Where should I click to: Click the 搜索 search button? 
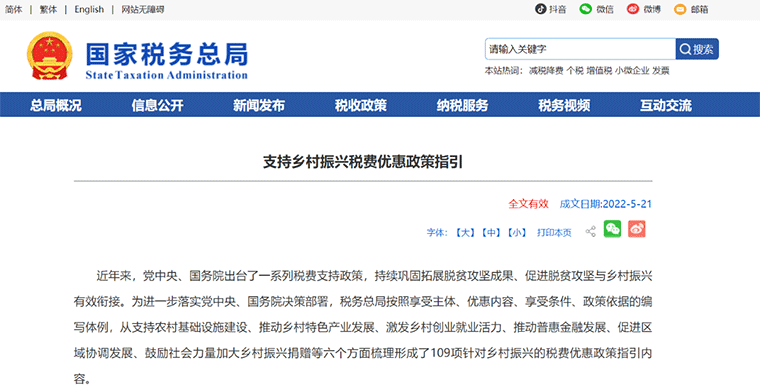pos(697,49)
